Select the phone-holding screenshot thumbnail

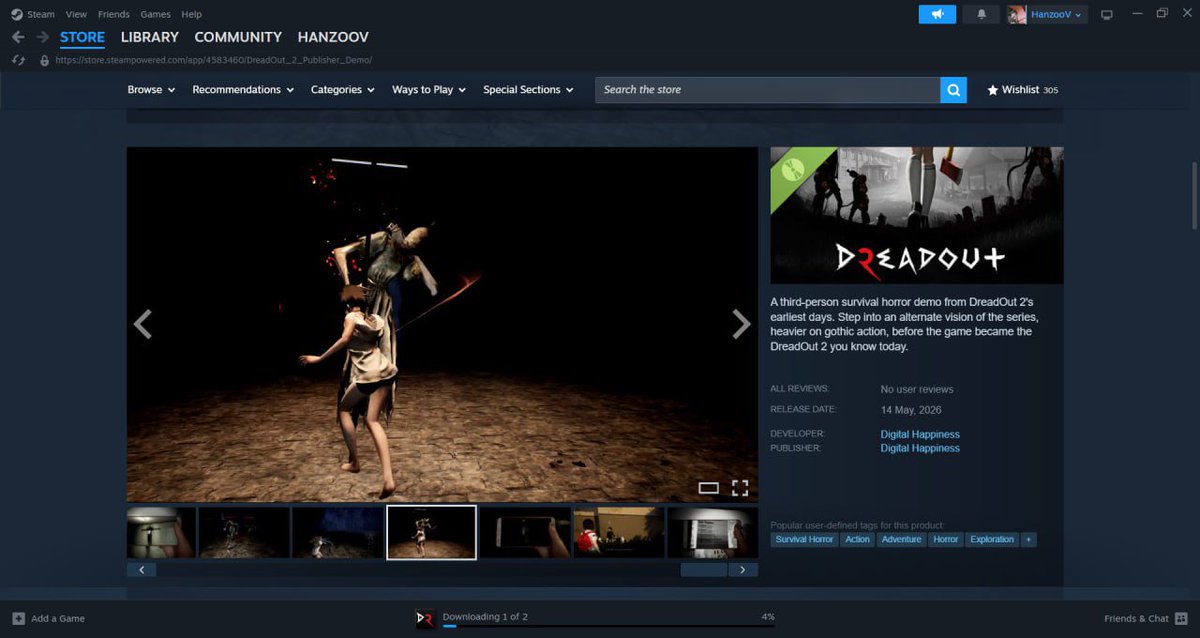tap(525, 532)
